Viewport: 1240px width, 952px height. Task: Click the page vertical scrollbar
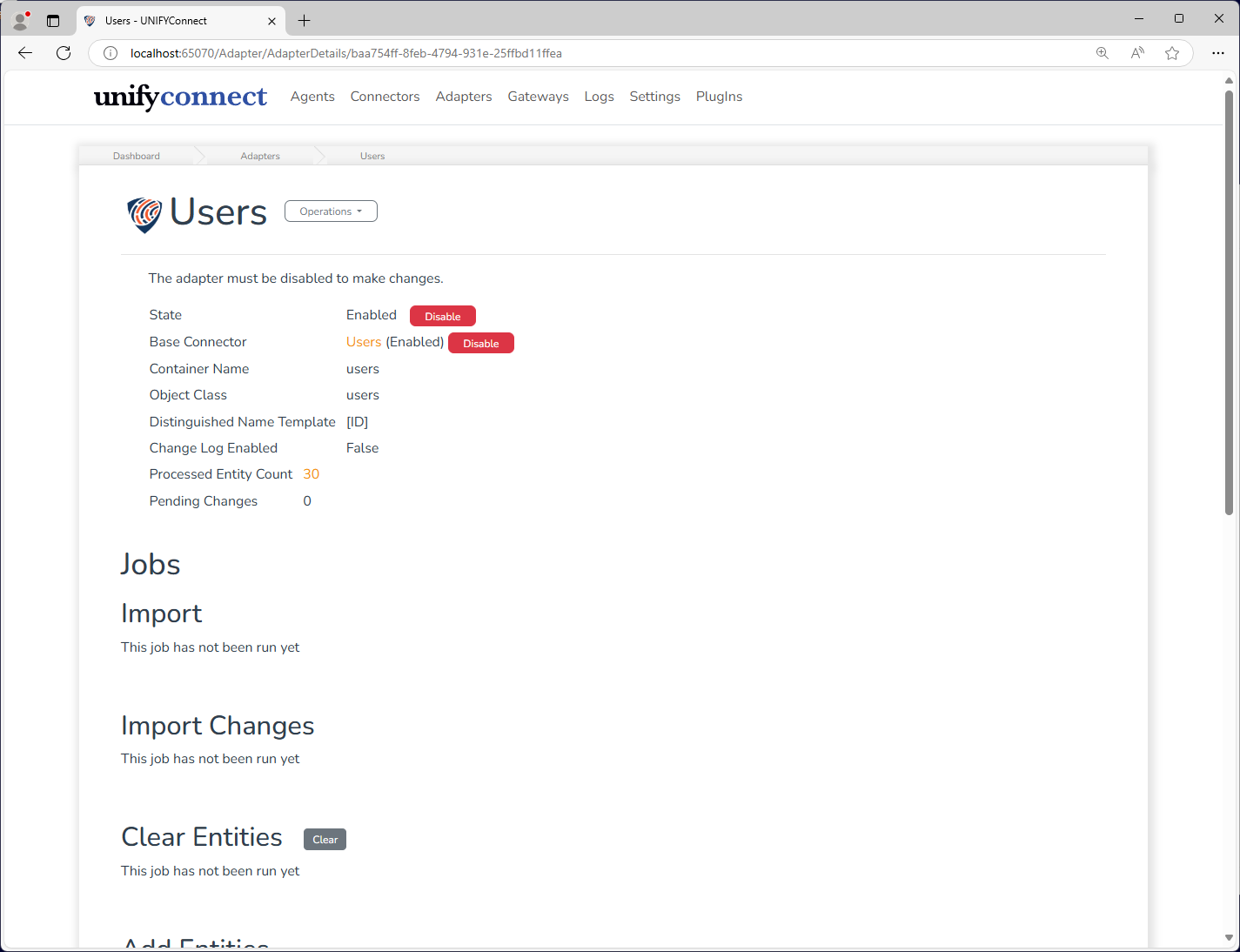[x=1229, y=302]
